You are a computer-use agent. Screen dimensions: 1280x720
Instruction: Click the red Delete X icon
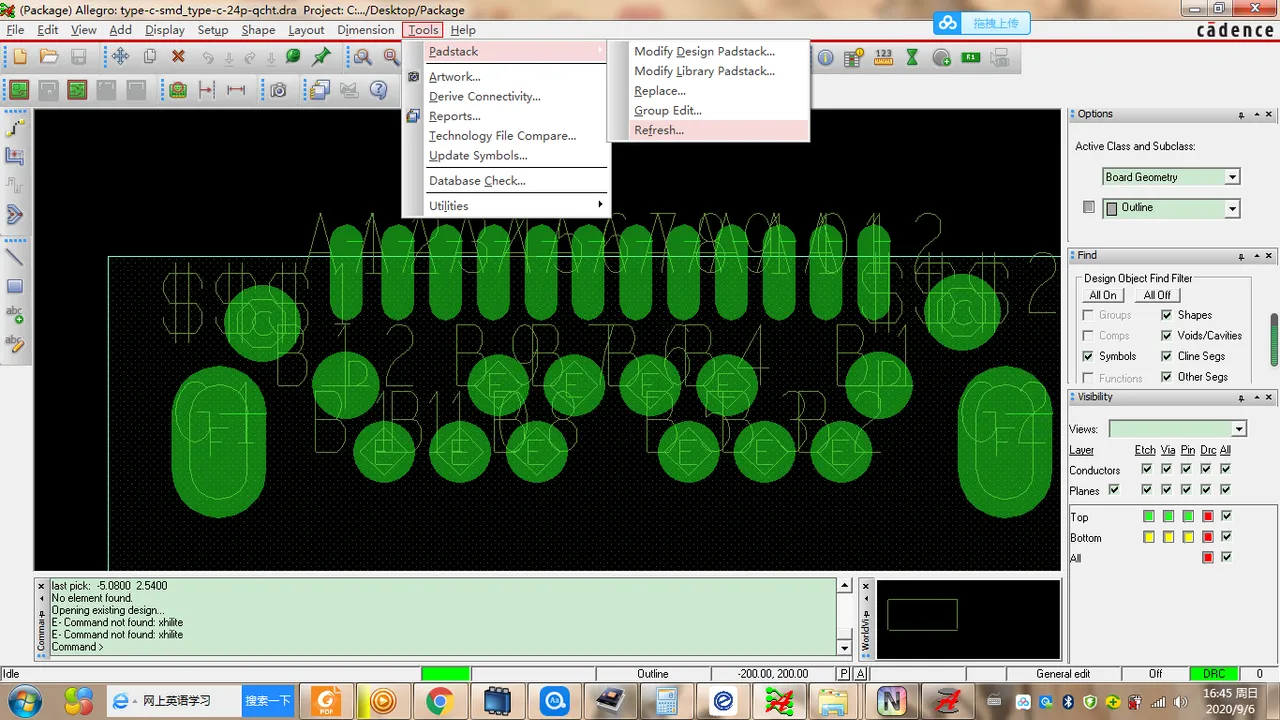[178, 57]
